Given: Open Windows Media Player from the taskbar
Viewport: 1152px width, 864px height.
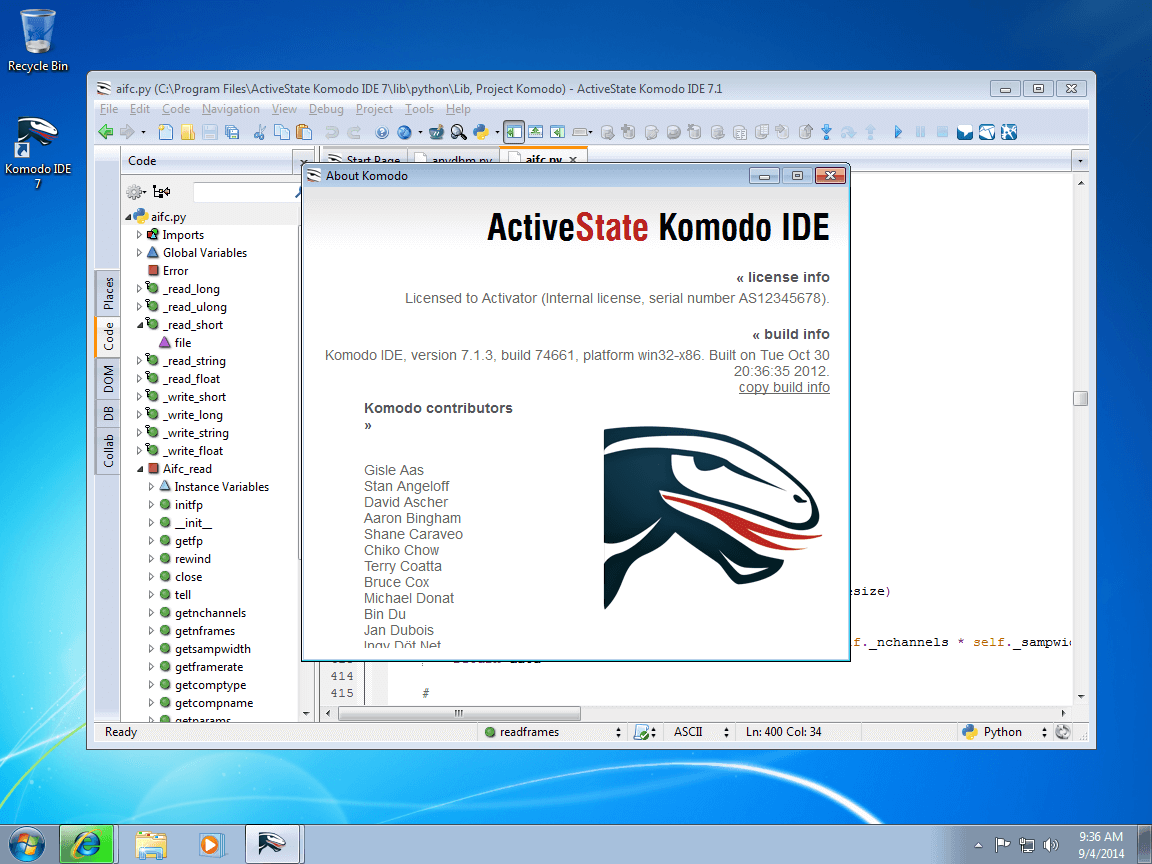Looking at the screenshot, I should pos(212,844).
